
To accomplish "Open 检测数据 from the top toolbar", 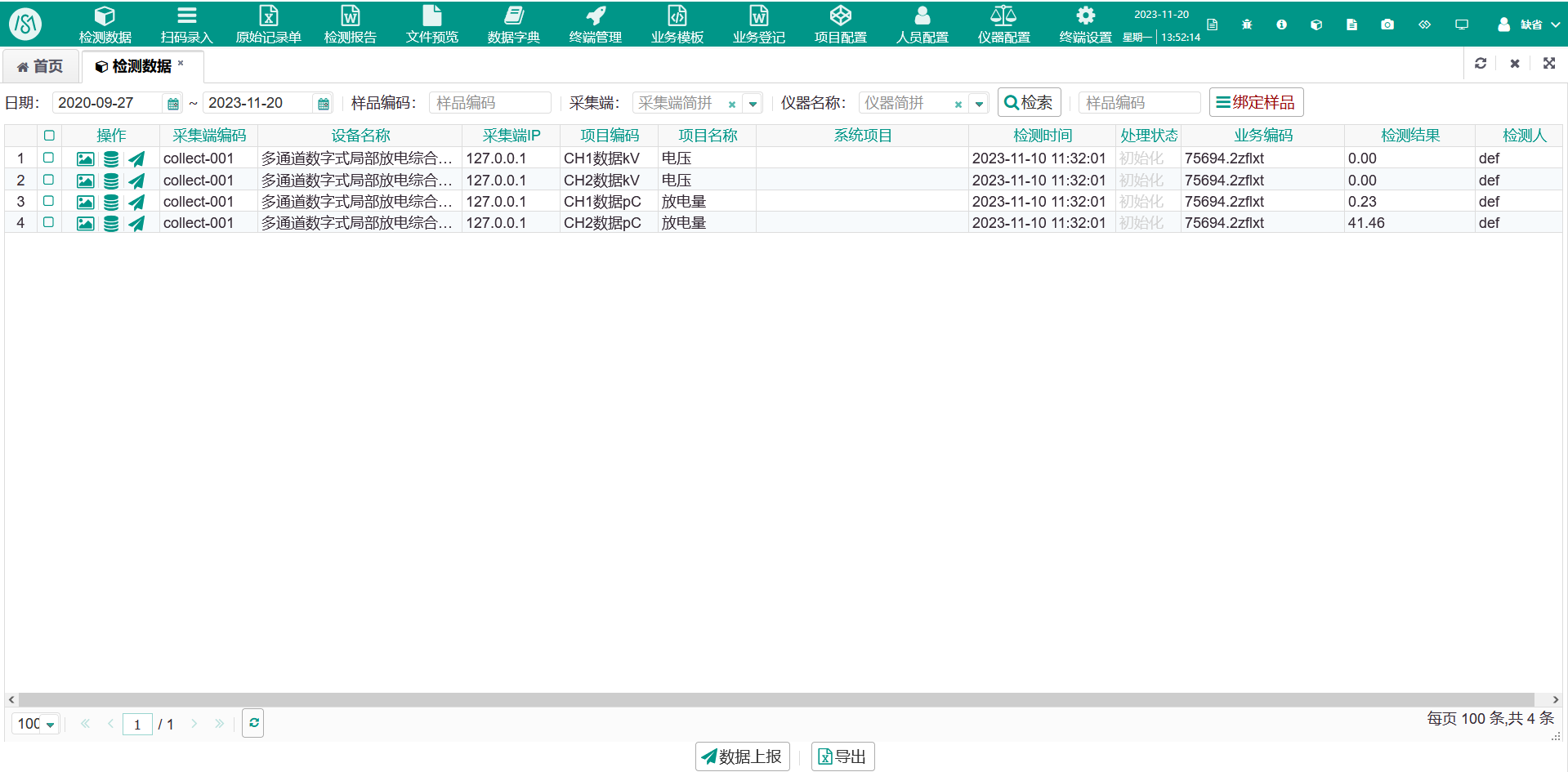I will click(x=105, y=25).
